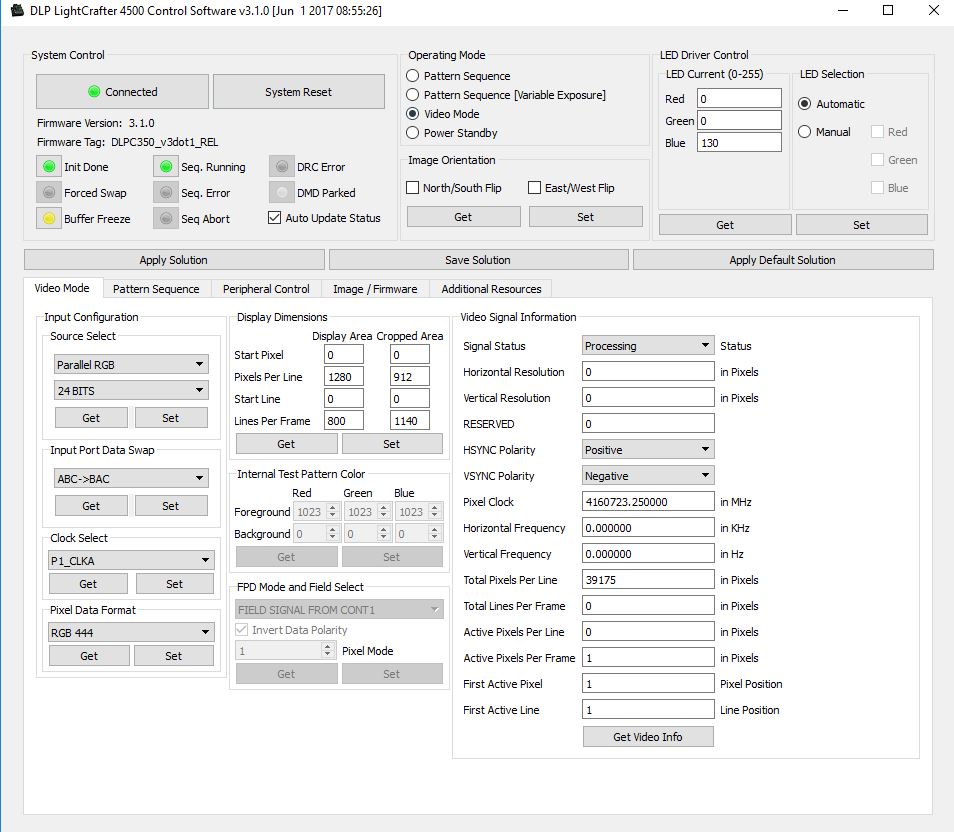Switch to the Pattern Sequence tab
Screen dimensions: 954x832
(x=156, y=288)
